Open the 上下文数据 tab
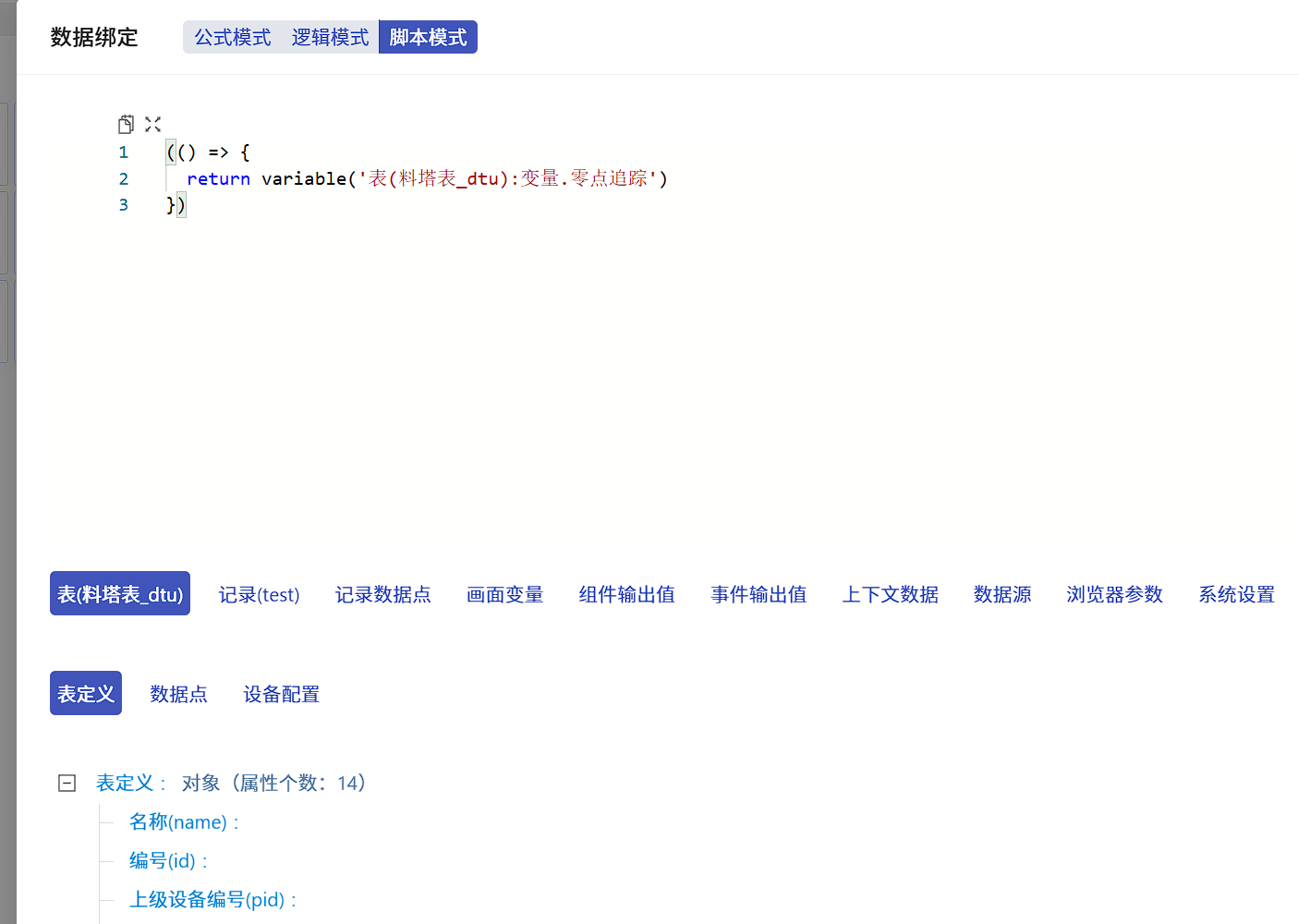Viewport: 1298px width, 924px height. click(891, 594)
